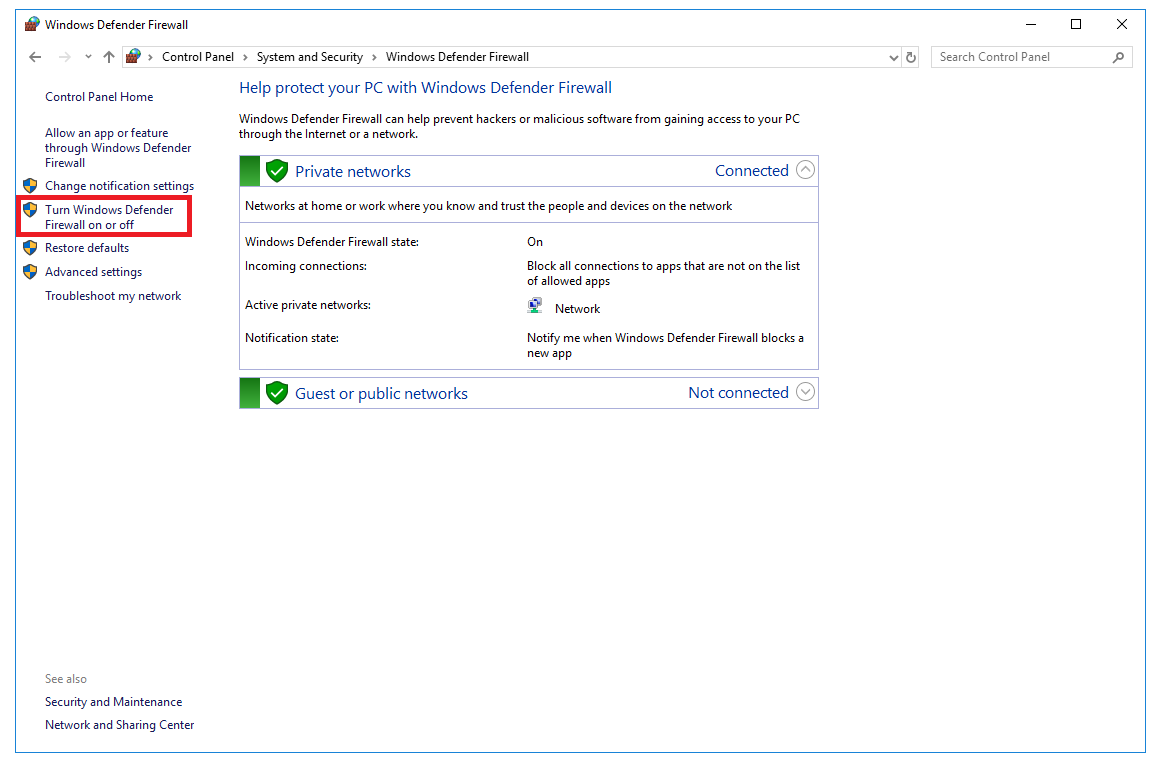The image size is (1158, 765).
Task: Click the Back arrow navigation button
Action: click(35, 57)
